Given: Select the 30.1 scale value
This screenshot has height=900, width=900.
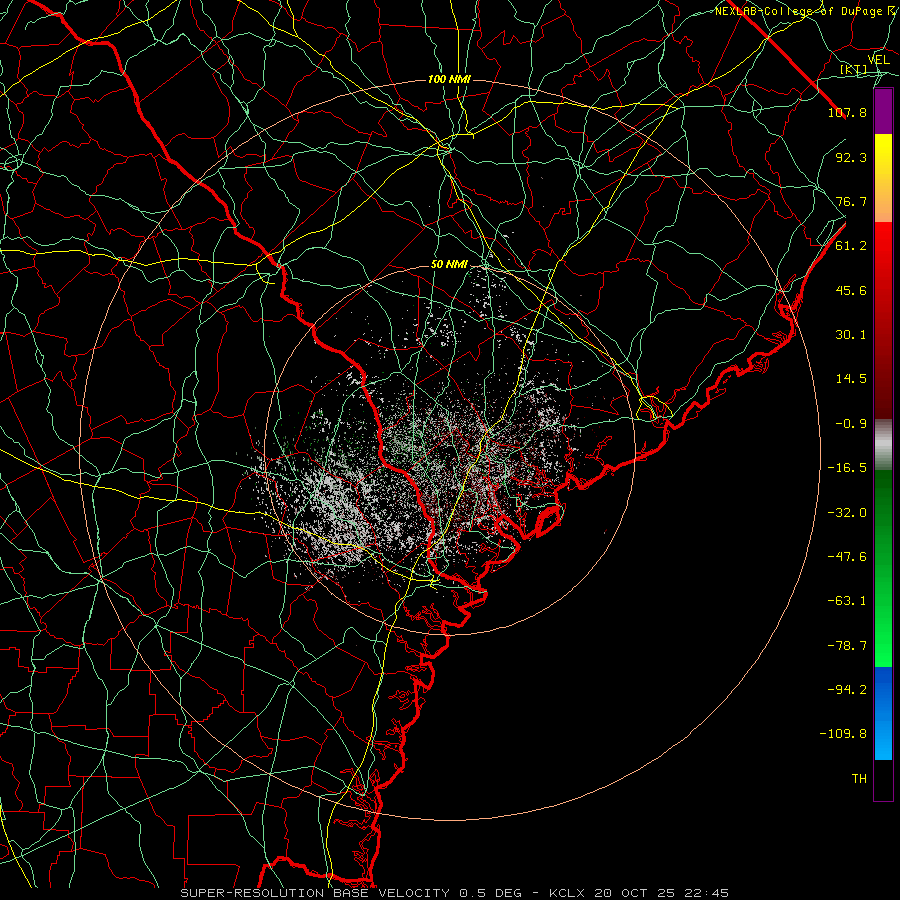Looking at the screenshot, I should [851, 335].
